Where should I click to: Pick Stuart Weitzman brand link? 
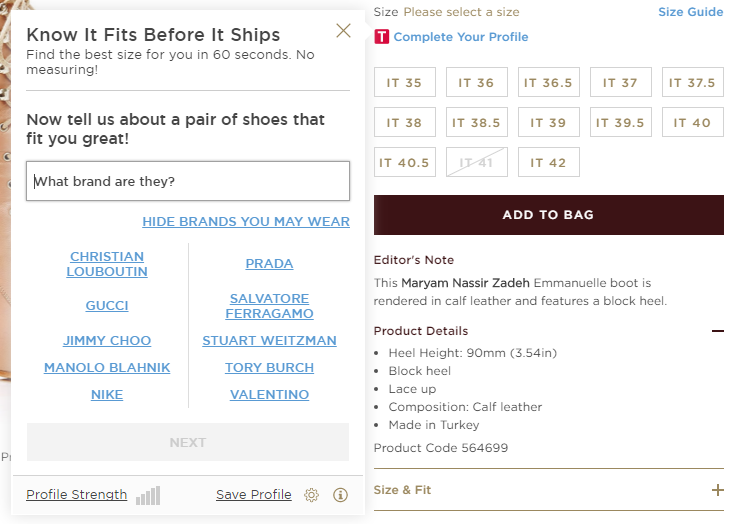[x=269, y=341]
